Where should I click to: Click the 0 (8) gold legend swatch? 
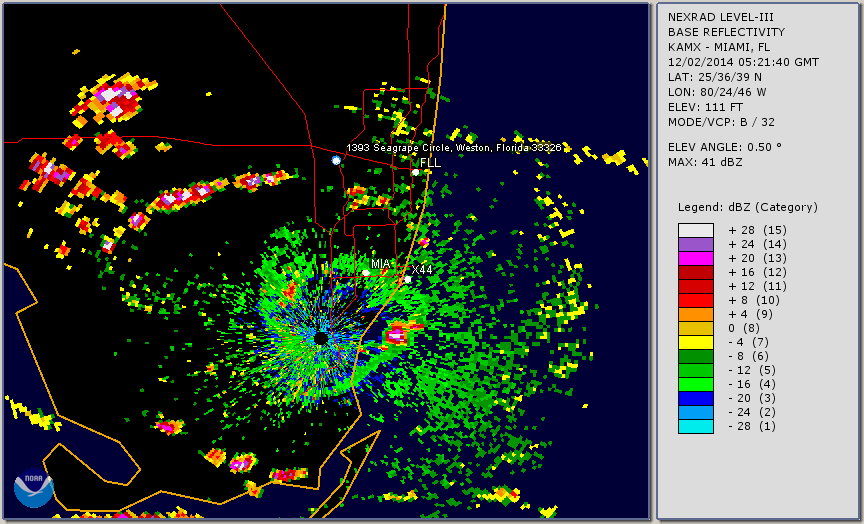click(x=696, y=328)
